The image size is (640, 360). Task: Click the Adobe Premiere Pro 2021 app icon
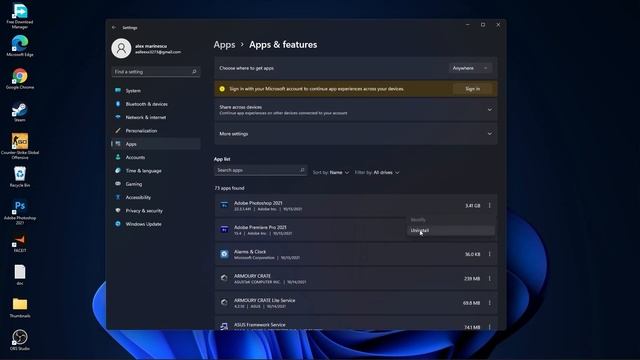click(x=224, y=229)
